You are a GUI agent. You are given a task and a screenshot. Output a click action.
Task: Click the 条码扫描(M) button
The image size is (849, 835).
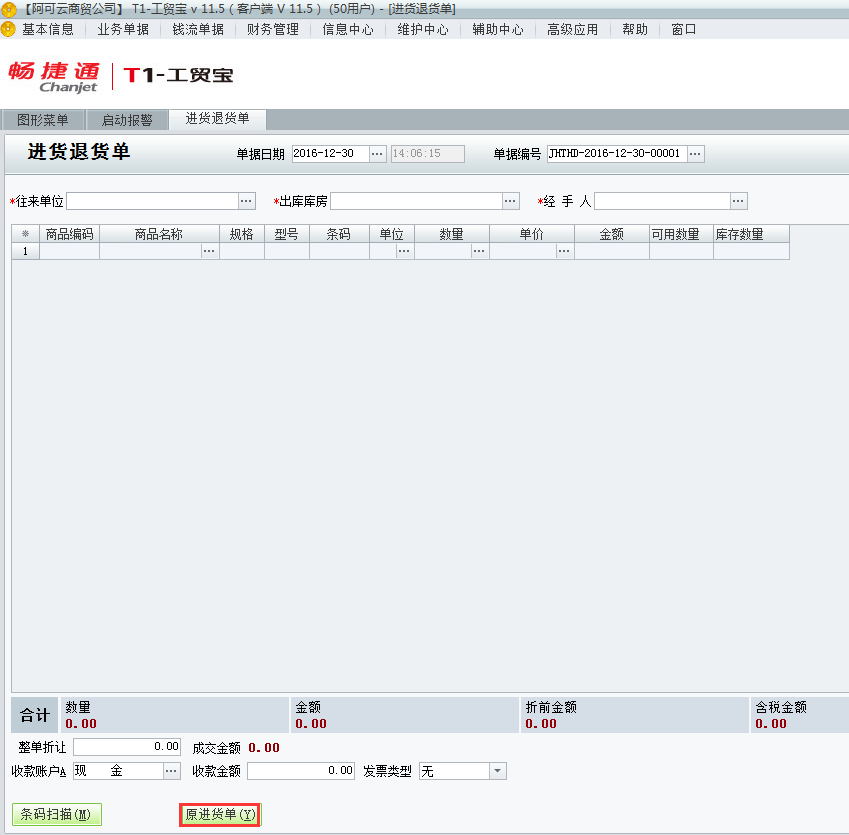tap(57, 814)
